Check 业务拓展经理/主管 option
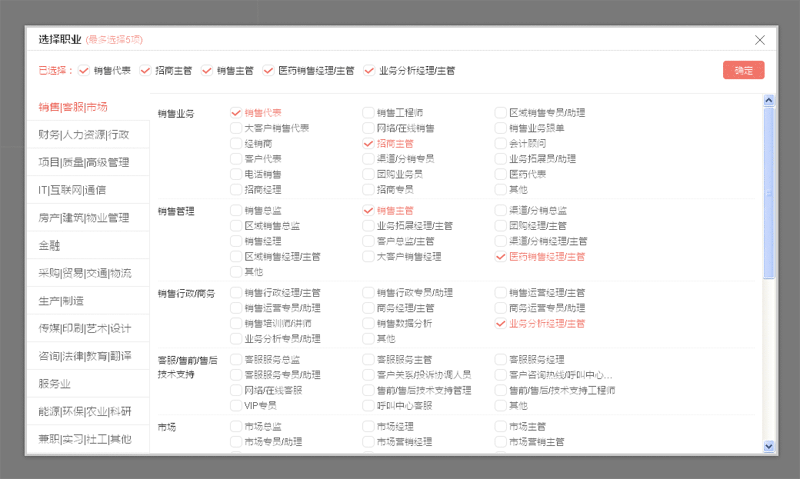The image size is (800, 479). [368, 225]
